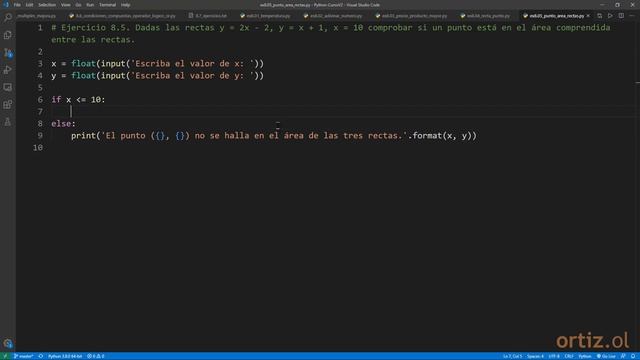The width and height of the screenshot is (640, 360).
Task: Open the Help menu
Action: [x=125, y=5]
